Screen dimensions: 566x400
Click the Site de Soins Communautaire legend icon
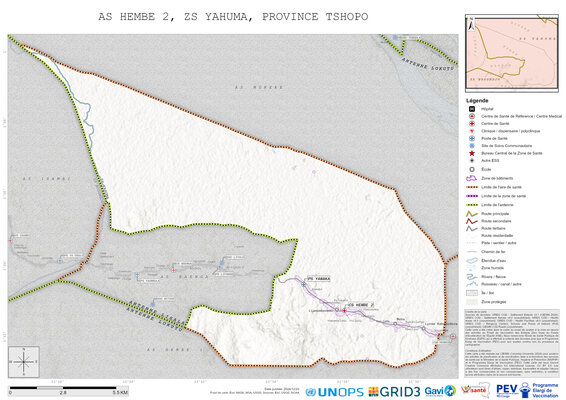tap(471, 145)
